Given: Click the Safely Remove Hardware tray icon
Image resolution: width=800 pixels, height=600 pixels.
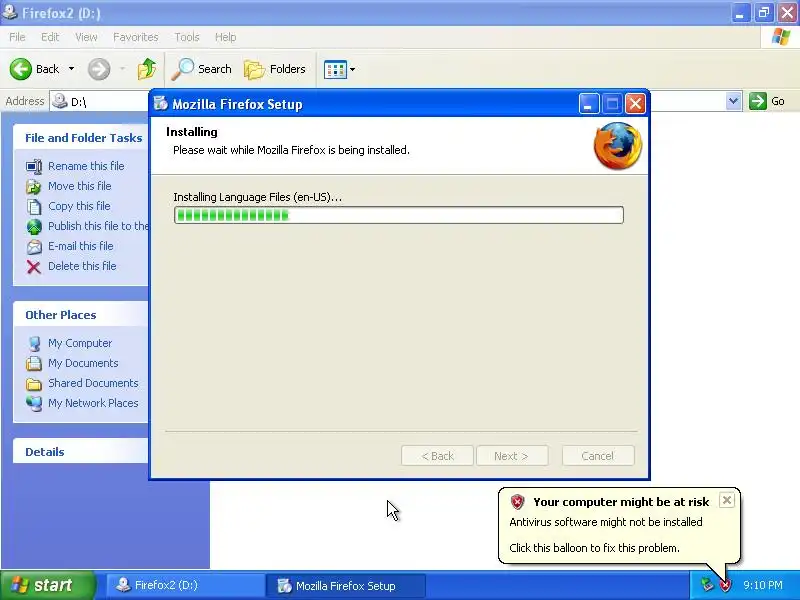Looking at the screenshot, I should (x=707, y=585).
